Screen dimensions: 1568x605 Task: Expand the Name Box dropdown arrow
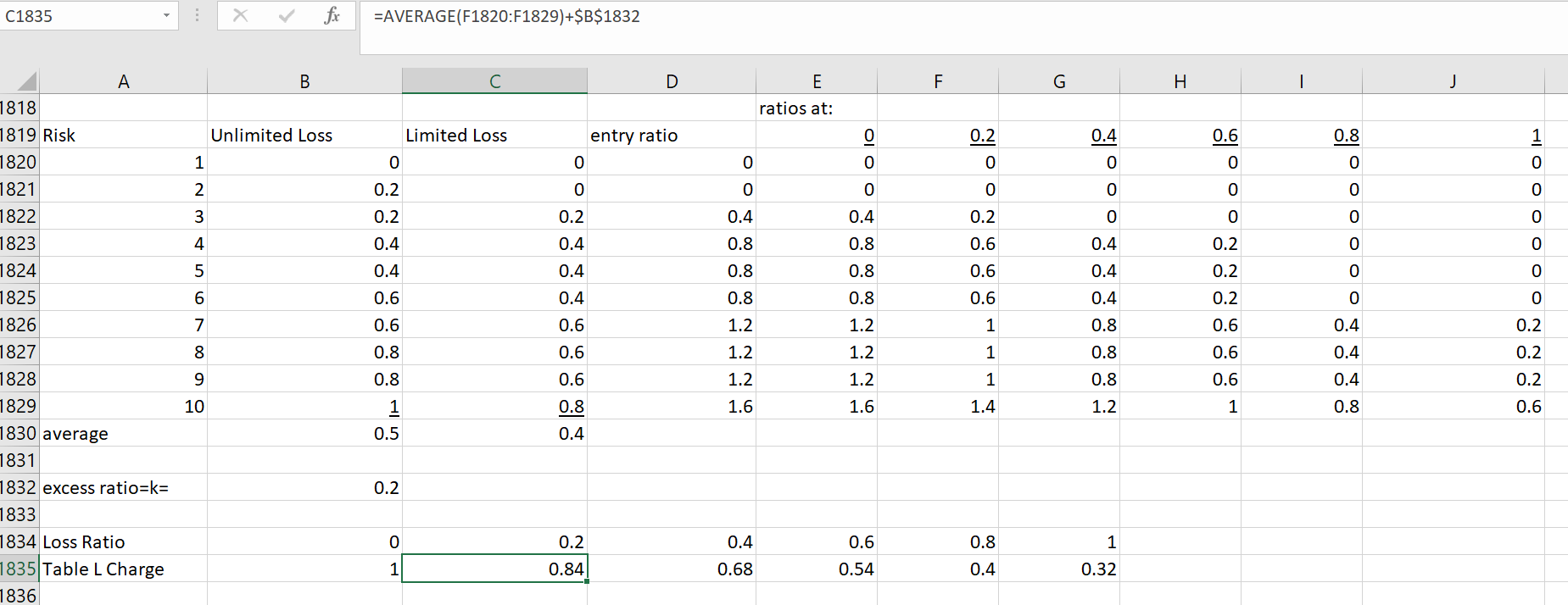pyautogui.click(x=166, y=16)
